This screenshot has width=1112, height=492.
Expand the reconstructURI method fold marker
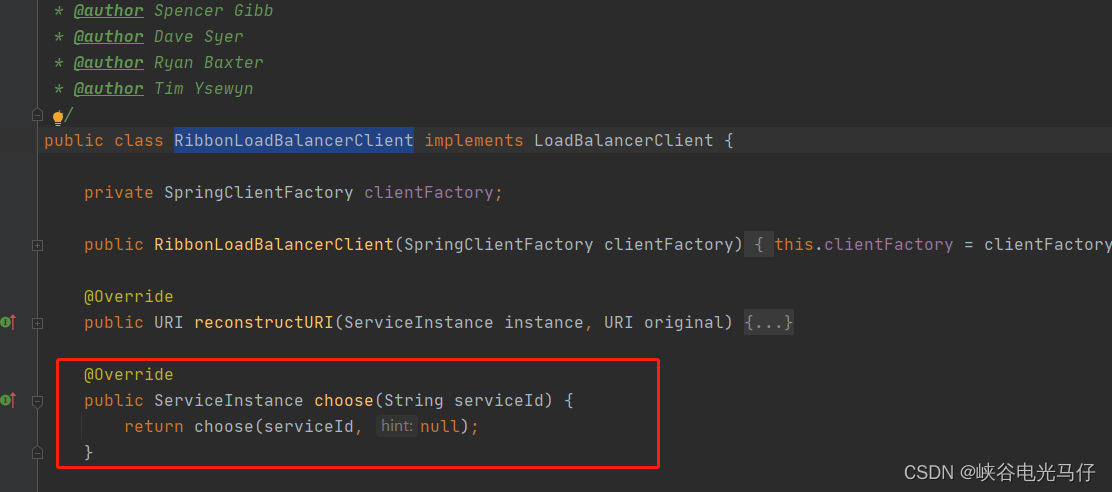[38, 323]
